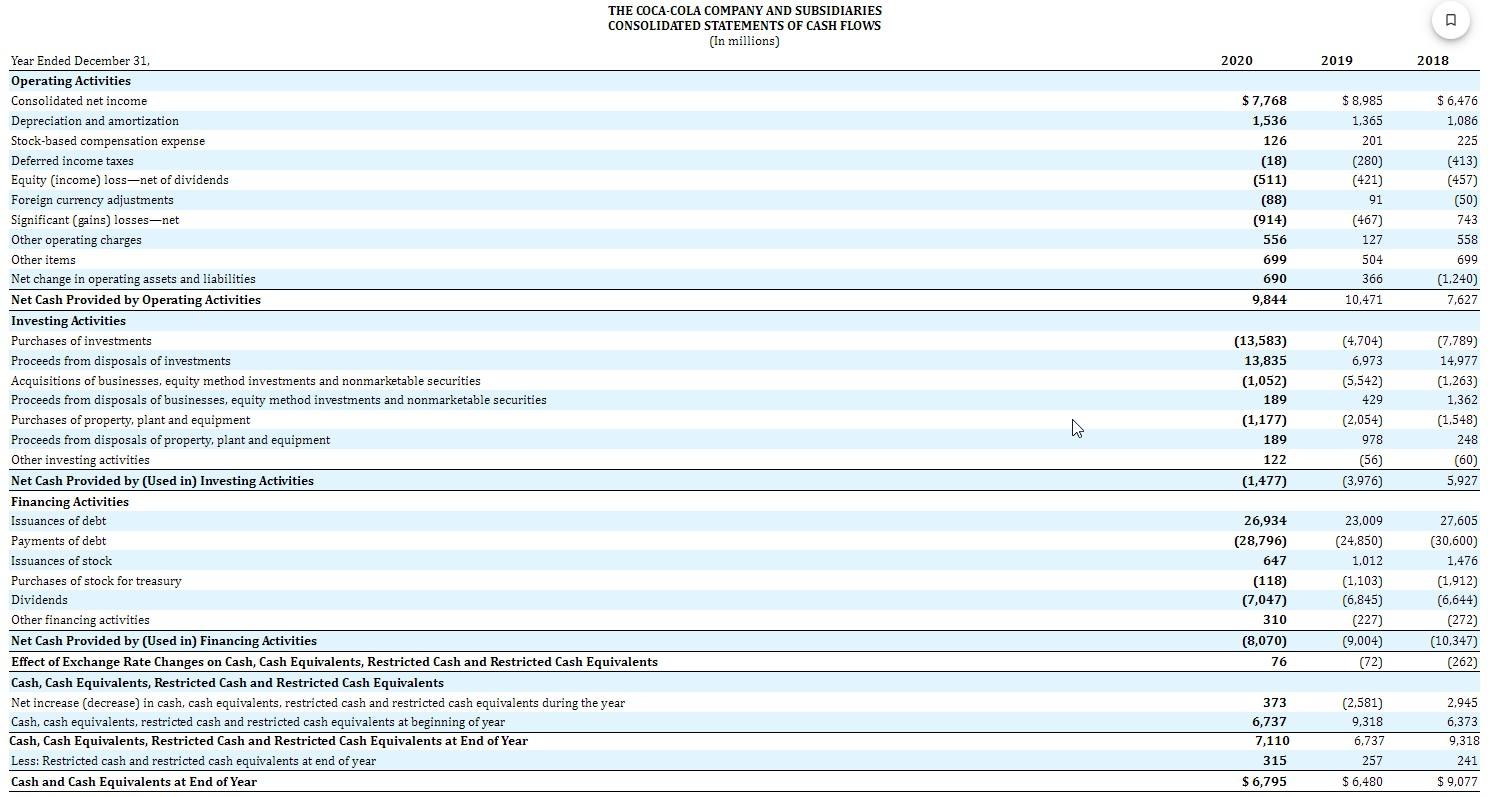Click the bookmark icon in top-right corner
The width and height of the screenshot is (1488, 797).
[1451, 19]
